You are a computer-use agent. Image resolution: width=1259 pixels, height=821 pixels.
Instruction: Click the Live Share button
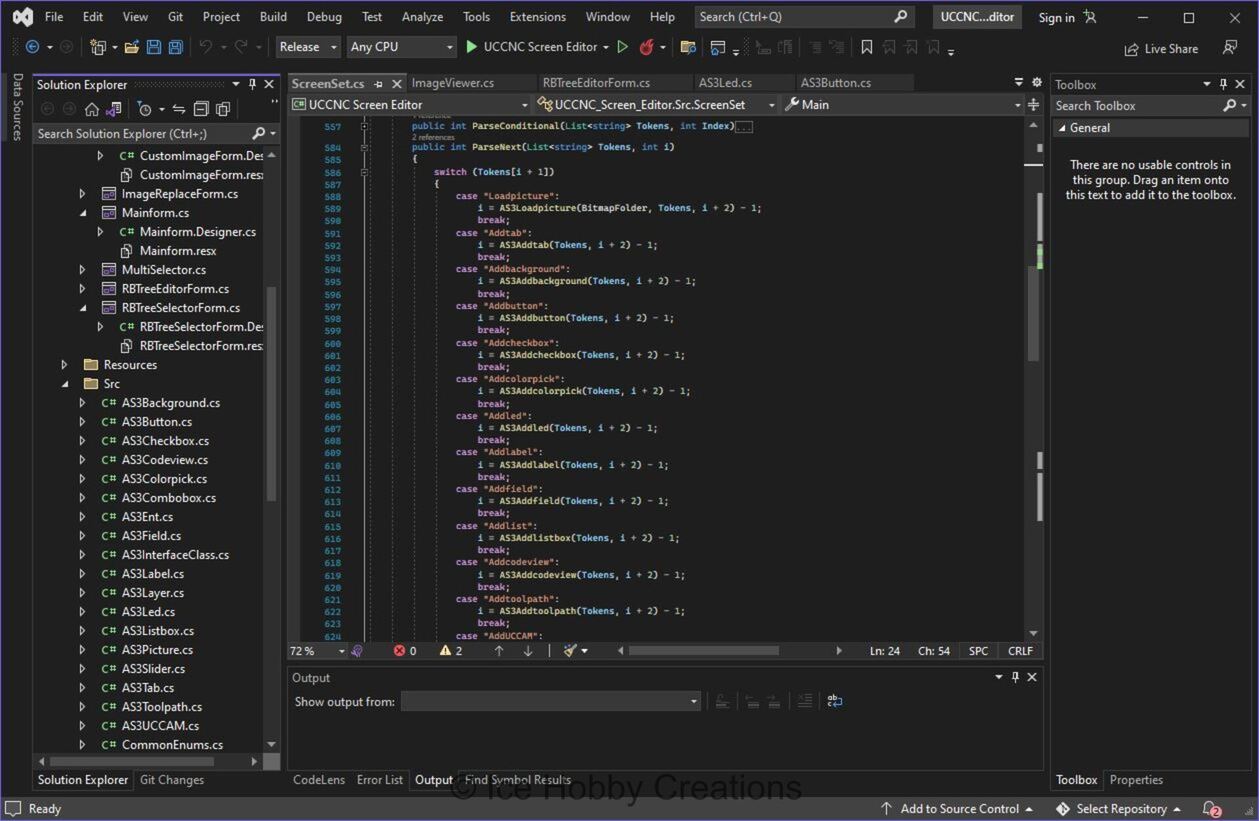[1160, 49]
